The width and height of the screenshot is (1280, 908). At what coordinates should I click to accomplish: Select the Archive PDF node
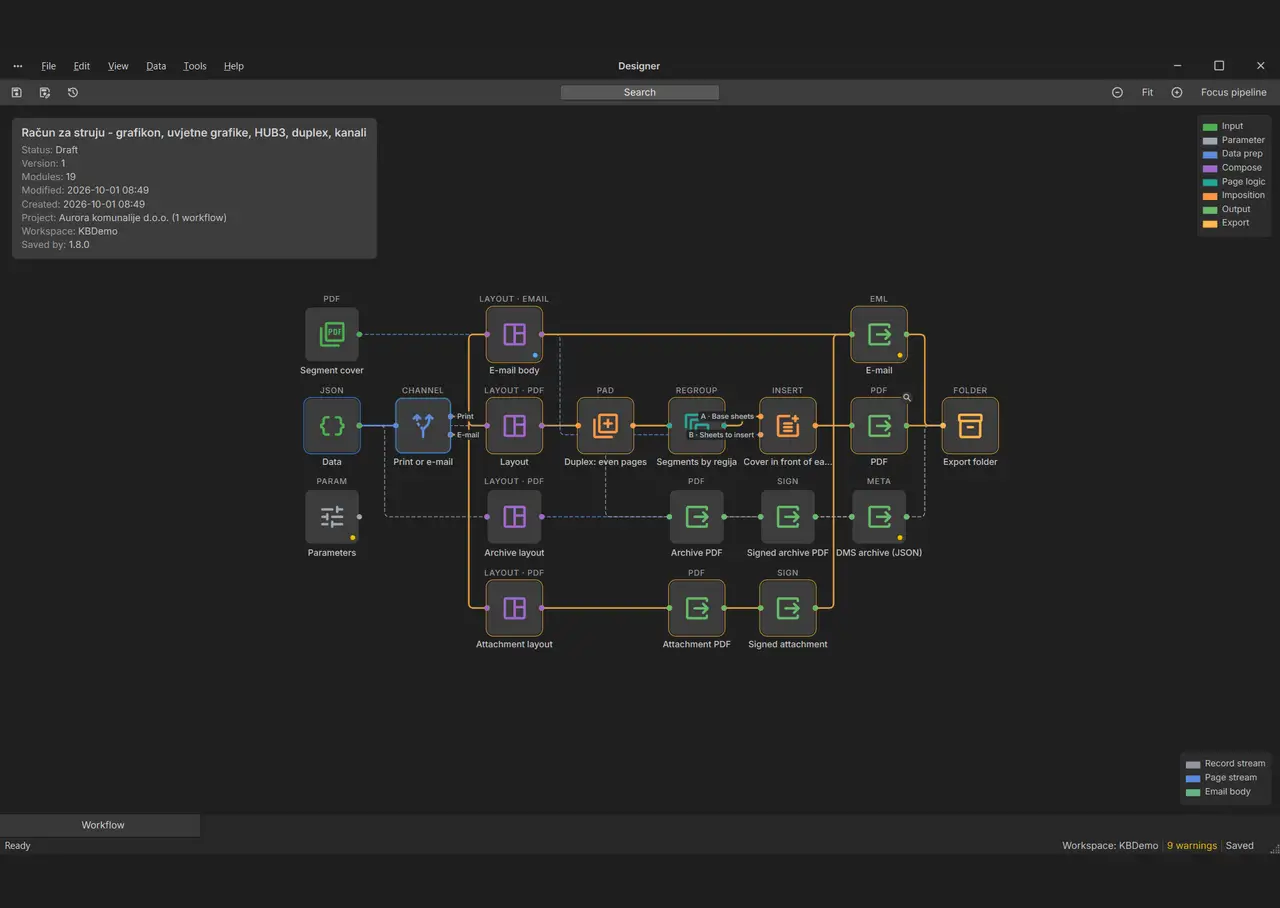tap(696, 516)
